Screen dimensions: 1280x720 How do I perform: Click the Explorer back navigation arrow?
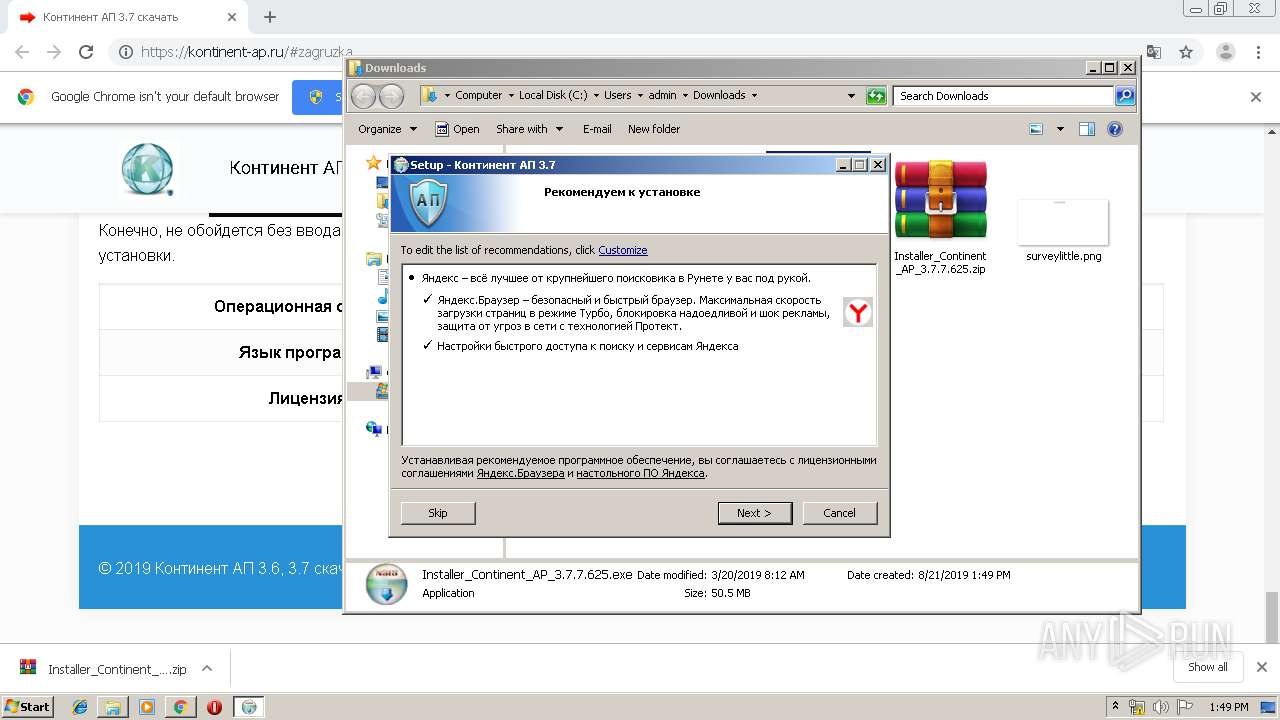pos(364,96)
